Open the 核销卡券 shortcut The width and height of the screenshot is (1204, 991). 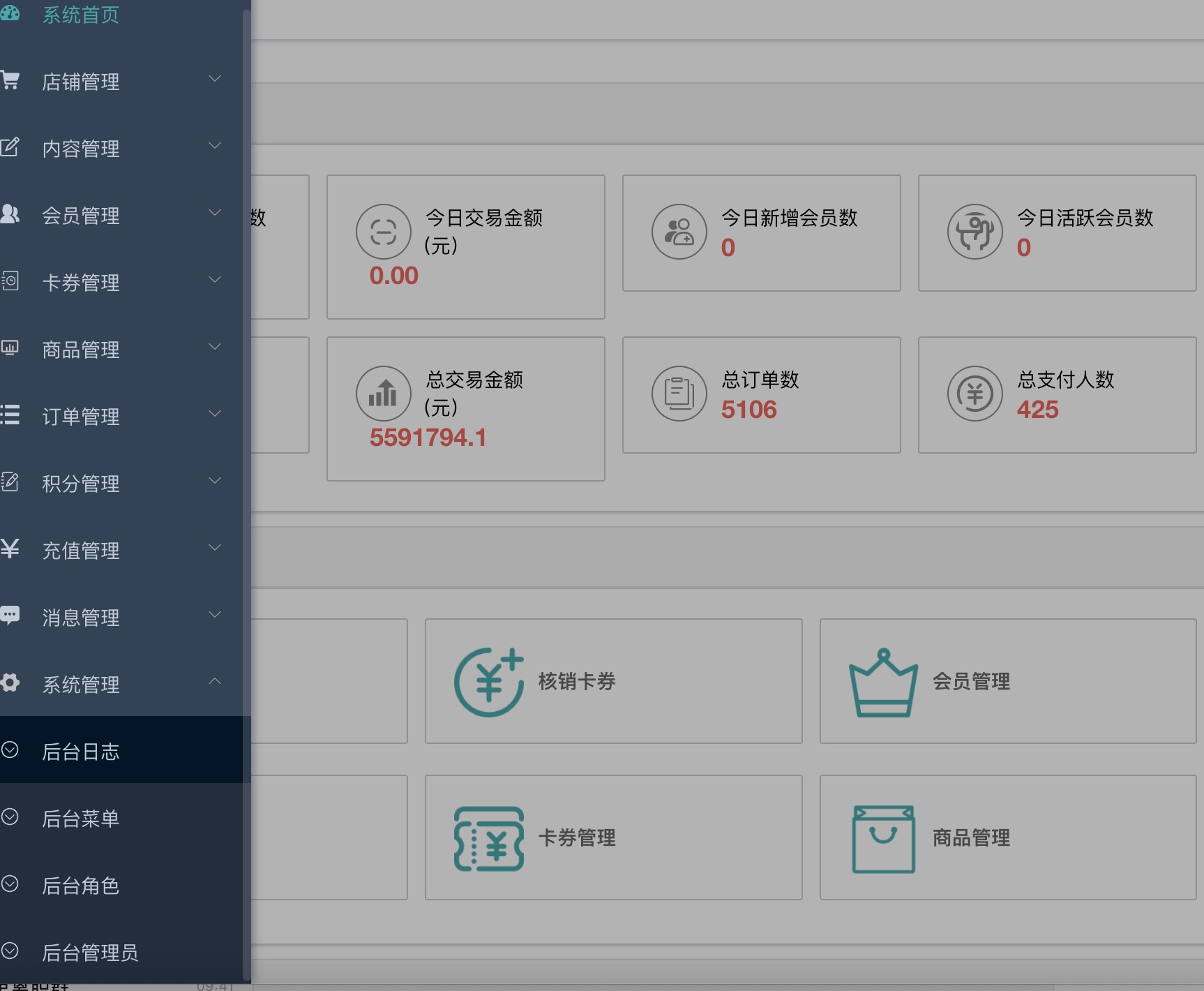[x=614, y=681]
